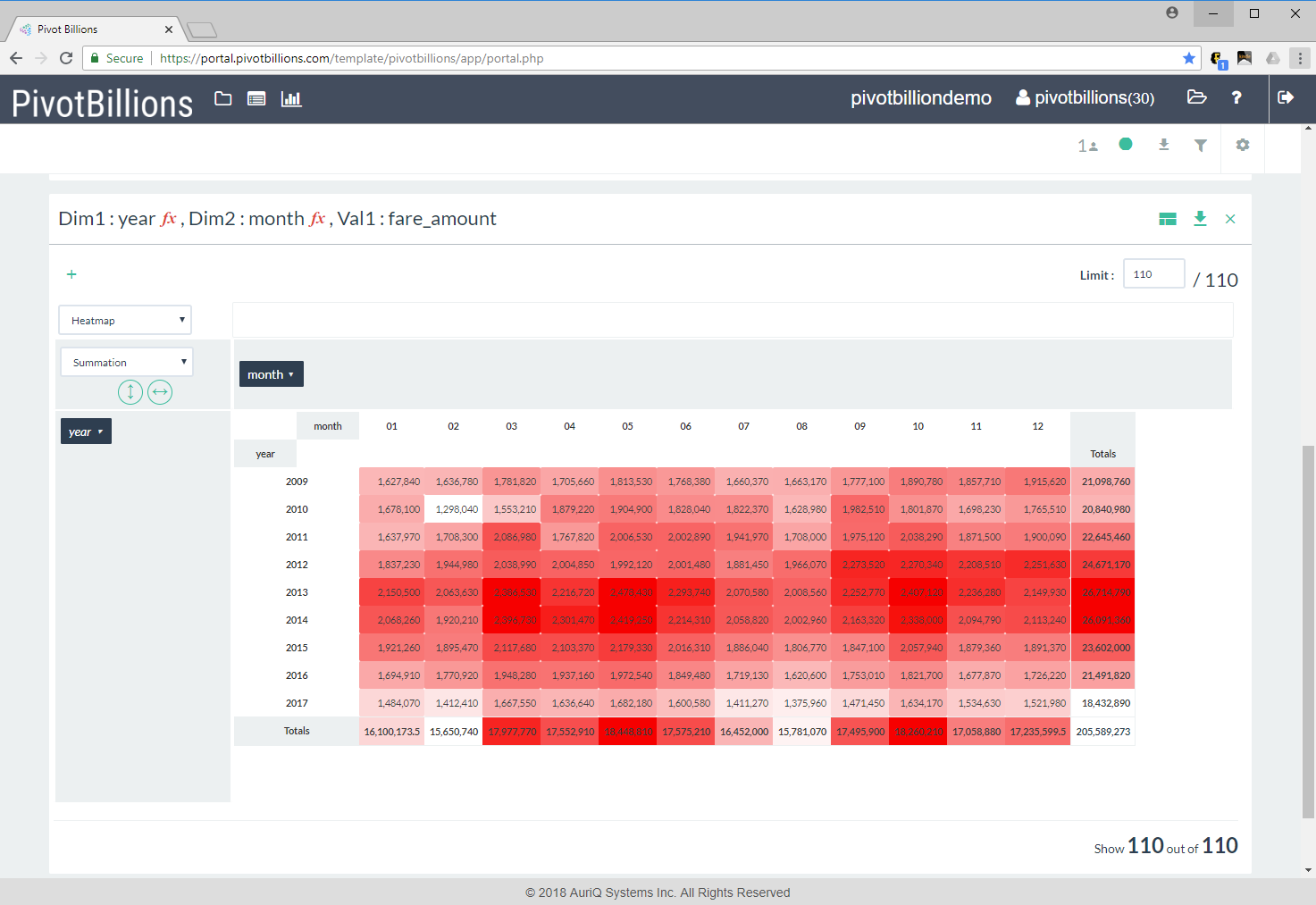Click the grand total 205,589,273

(1103, 732)
